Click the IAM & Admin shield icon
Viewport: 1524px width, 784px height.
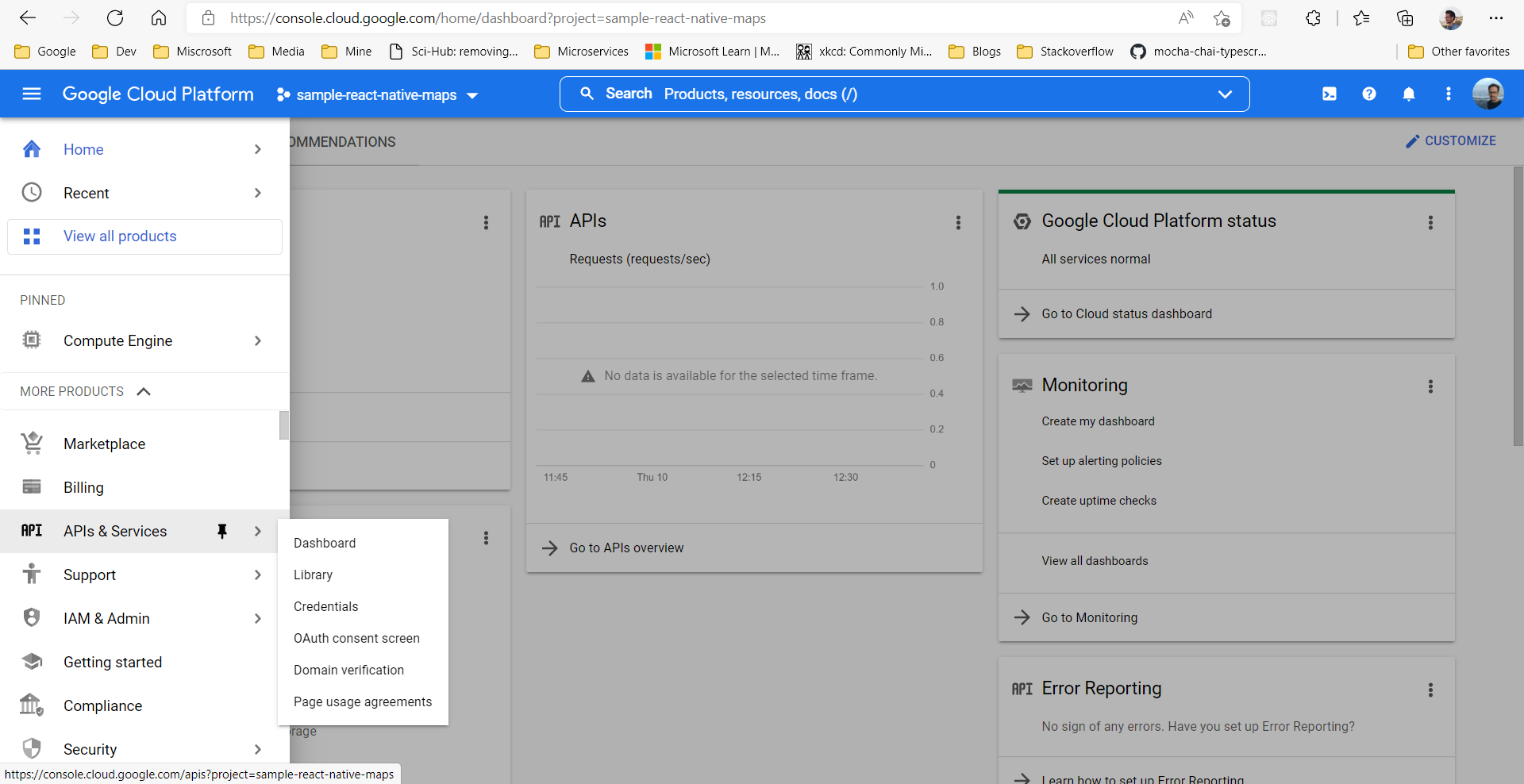32,618
